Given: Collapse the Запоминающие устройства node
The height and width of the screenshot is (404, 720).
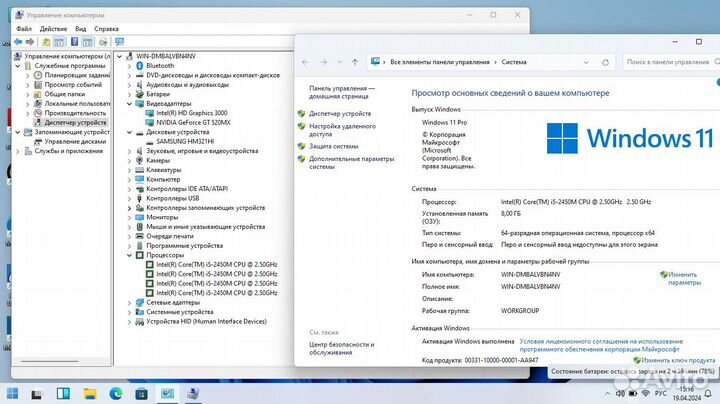Looking at the screenshot, I should (18, 132).
